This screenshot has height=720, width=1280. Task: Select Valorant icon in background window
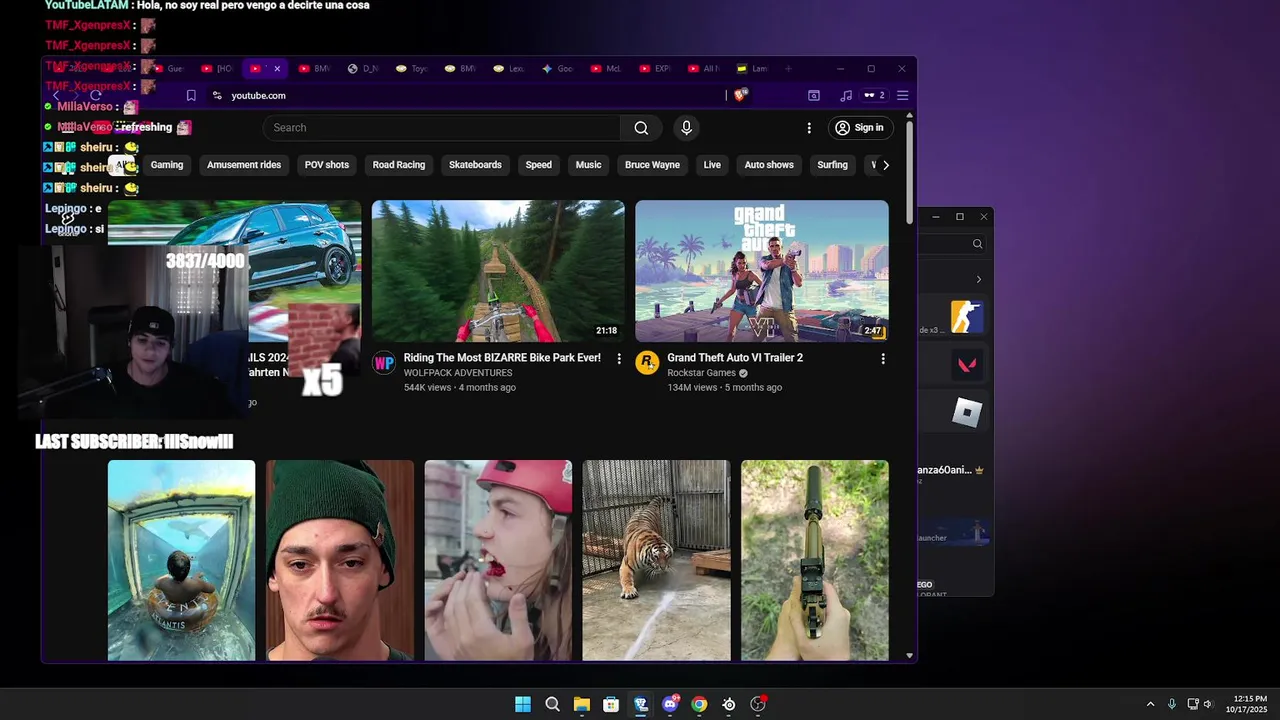coord(967,365)
